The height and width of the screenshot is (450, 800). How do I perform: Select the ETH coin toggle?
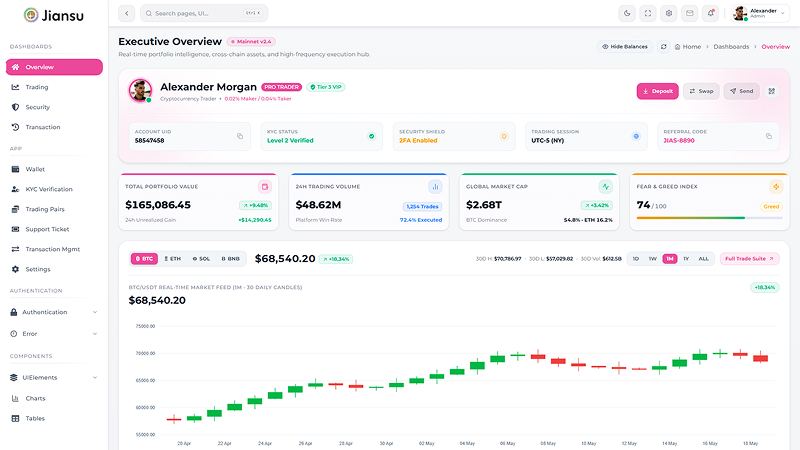(x=172, y=259)
